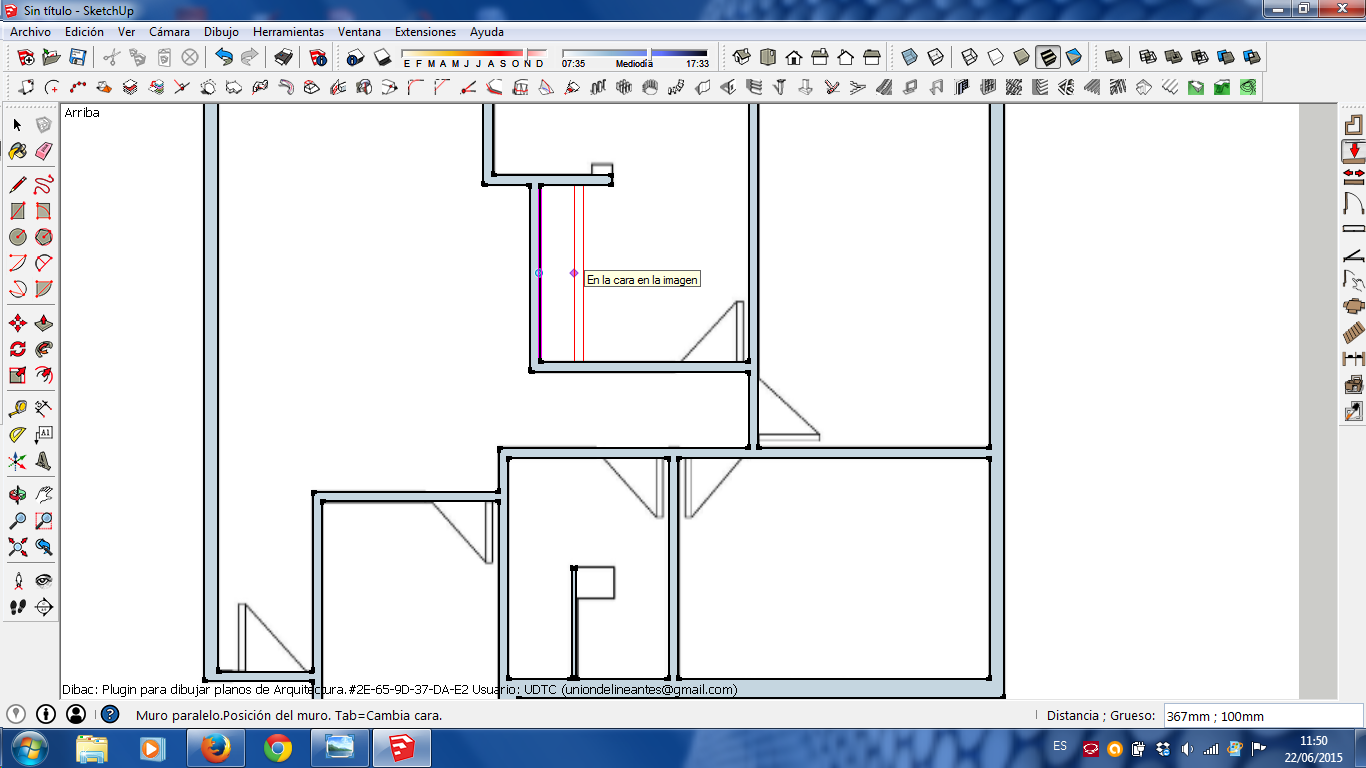Choose the Line pencil tool

point(18,185)
